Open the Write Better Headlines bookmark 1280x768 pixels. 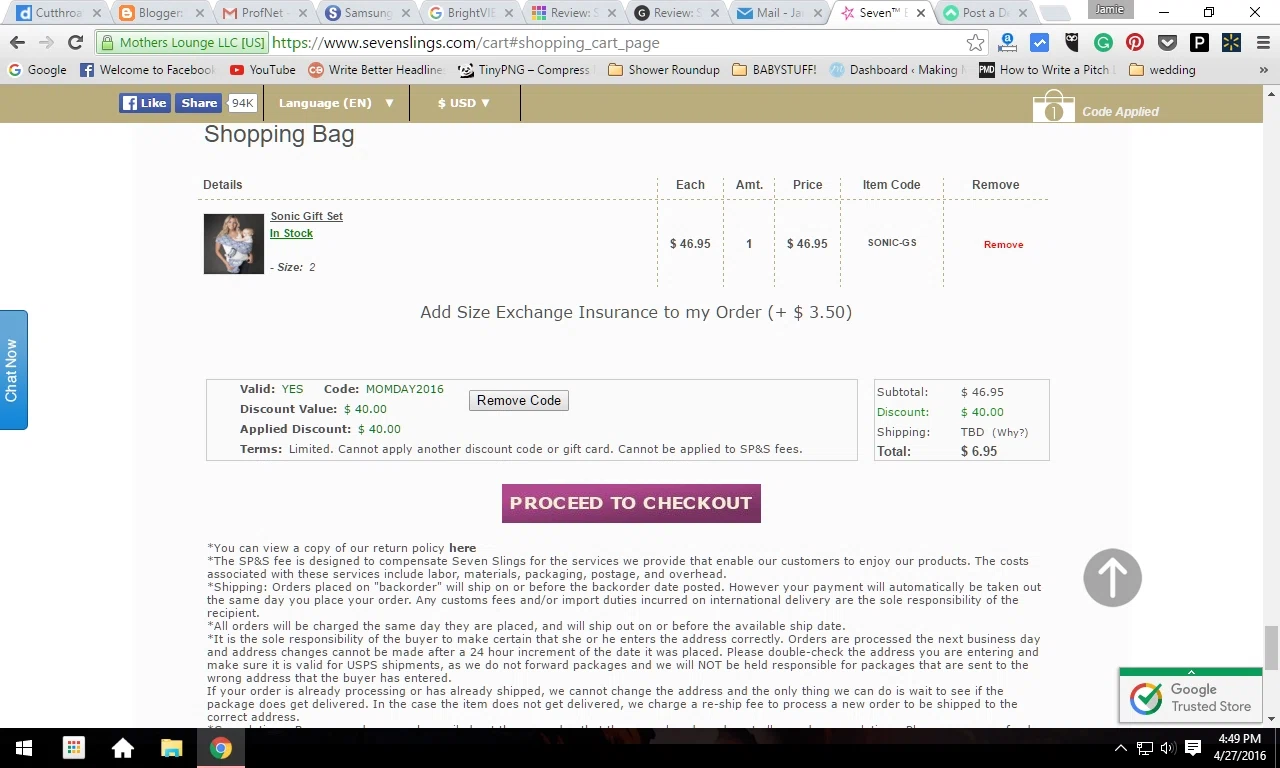(x=376, y=70)
